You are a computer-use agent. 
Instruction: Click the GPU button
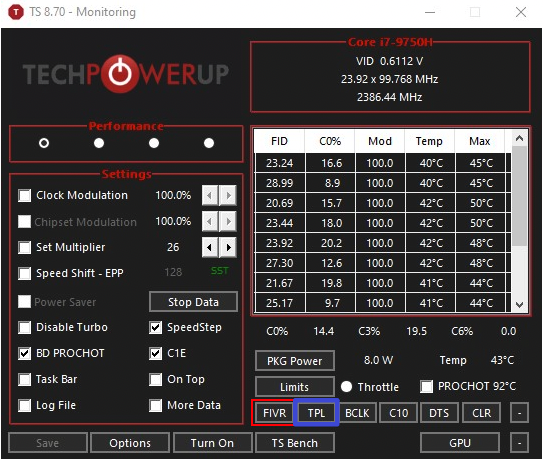tap(460, 443)
